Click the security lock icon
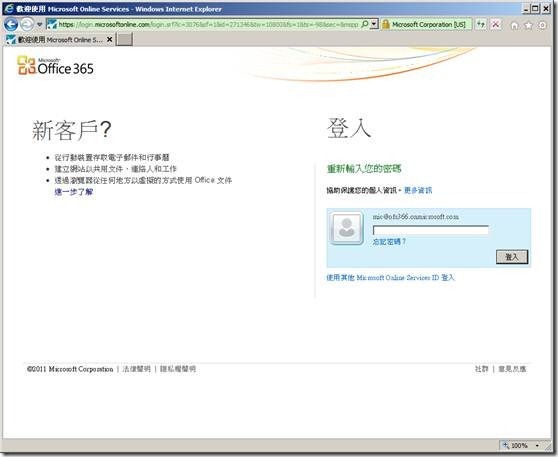The width and height of the screenshot is (558, 457). pos(385,24)
